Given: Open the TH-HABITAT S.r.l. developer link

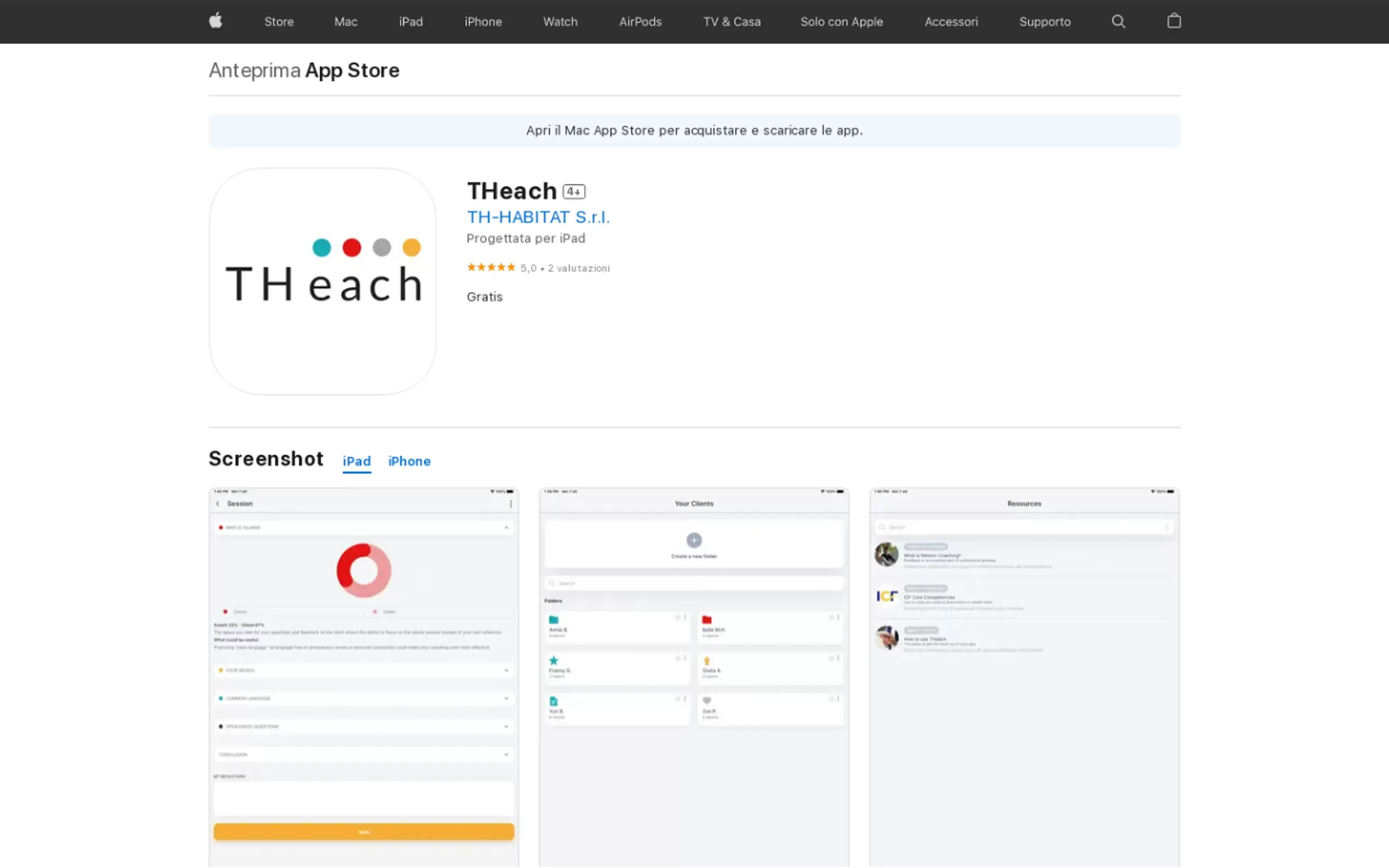Looking at the screenshot, I should tap(538, 217).
